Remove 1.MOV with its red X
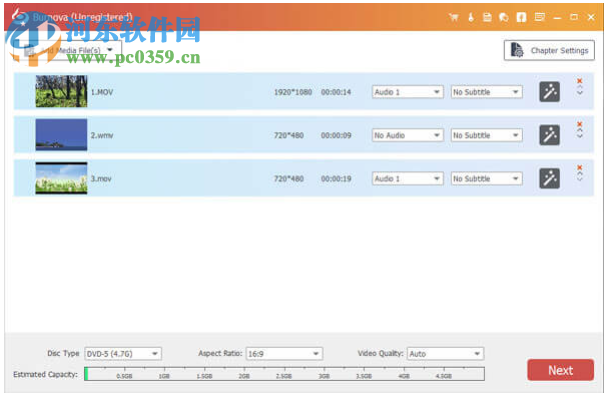612x399 pixels. click(580, 81)
